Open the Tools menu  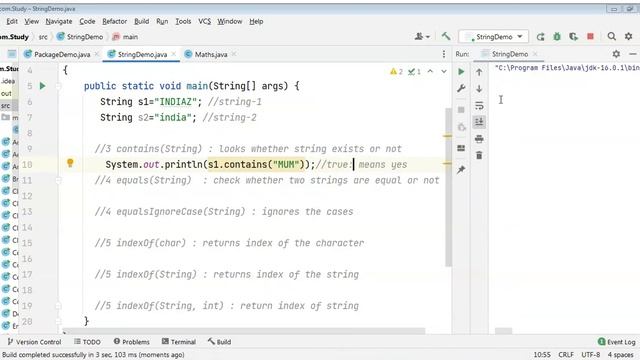[x=183, y=21]
